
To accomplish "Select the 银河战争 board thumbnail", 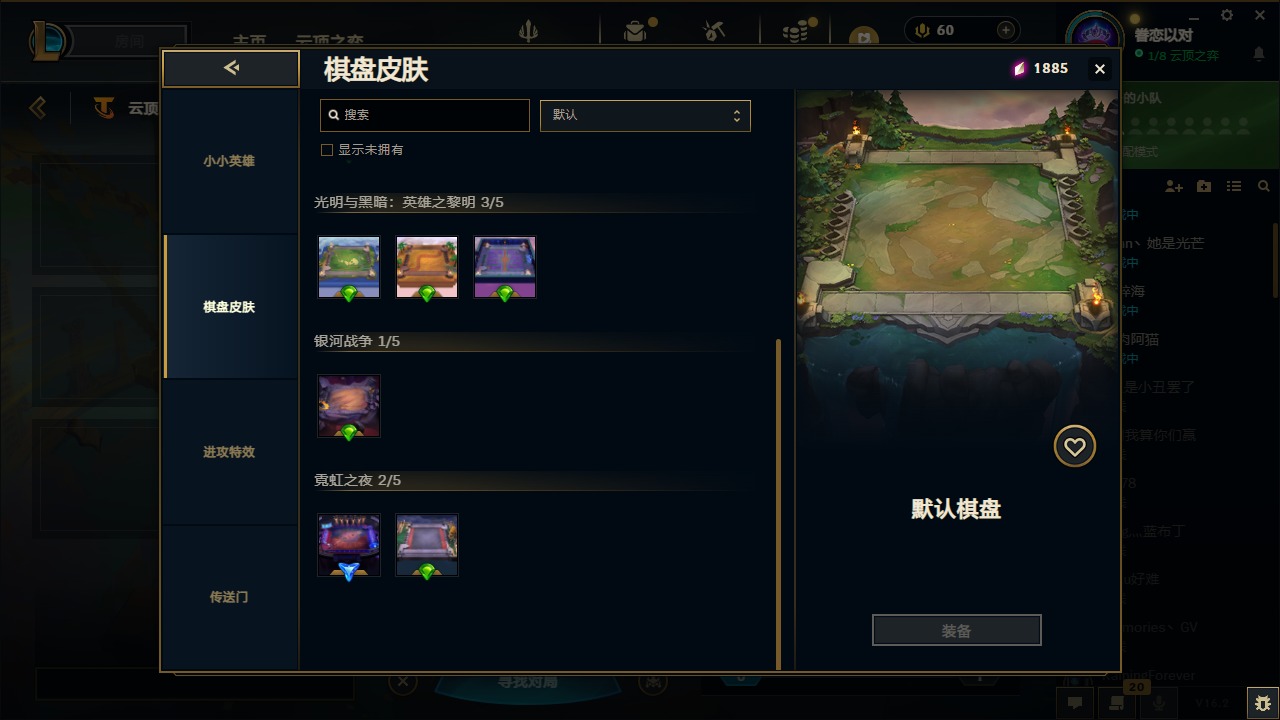I will tap(349, 407).
